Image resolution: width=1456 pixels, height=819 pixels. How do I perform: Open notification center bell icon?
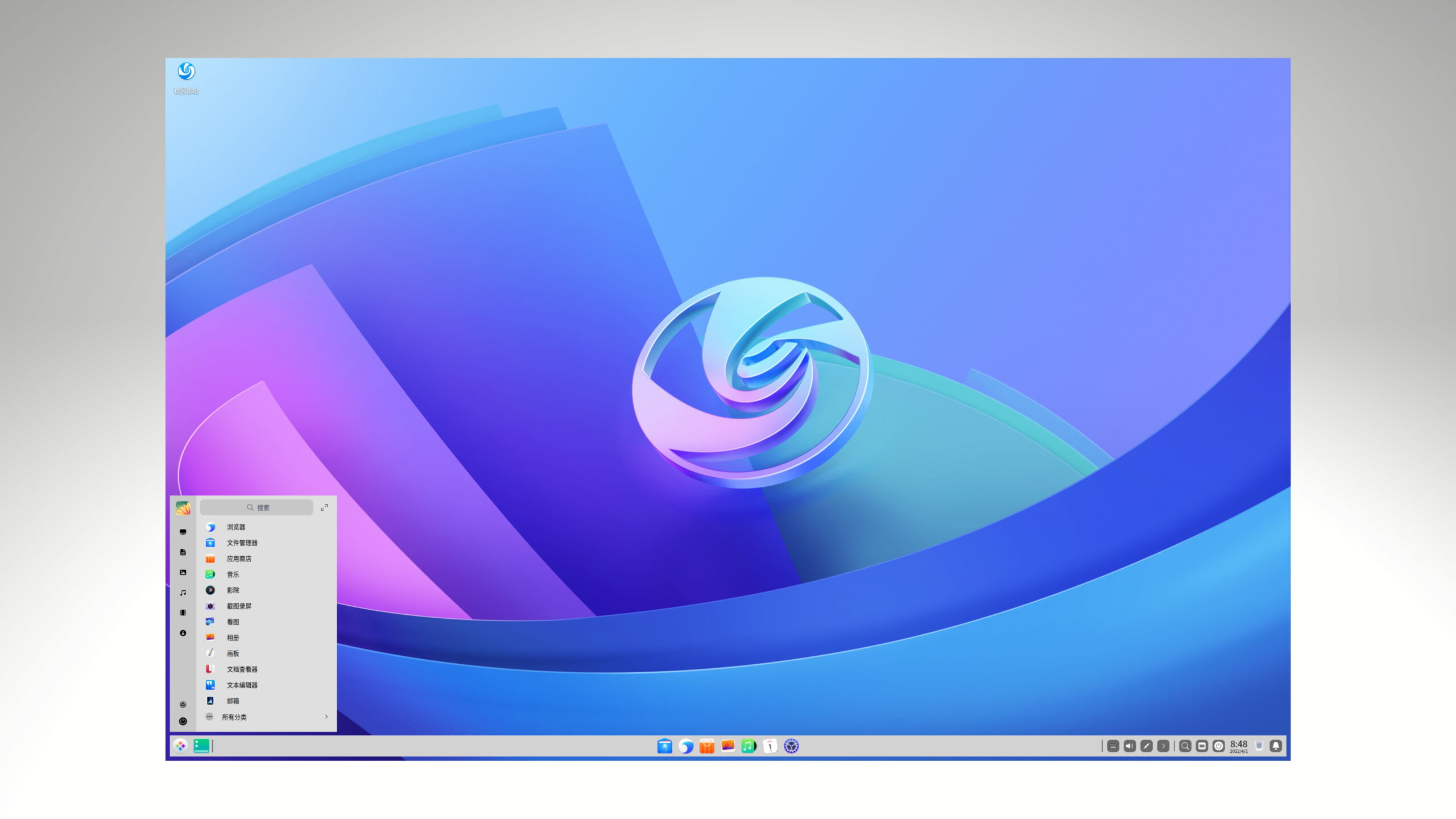coord(1276,746)
